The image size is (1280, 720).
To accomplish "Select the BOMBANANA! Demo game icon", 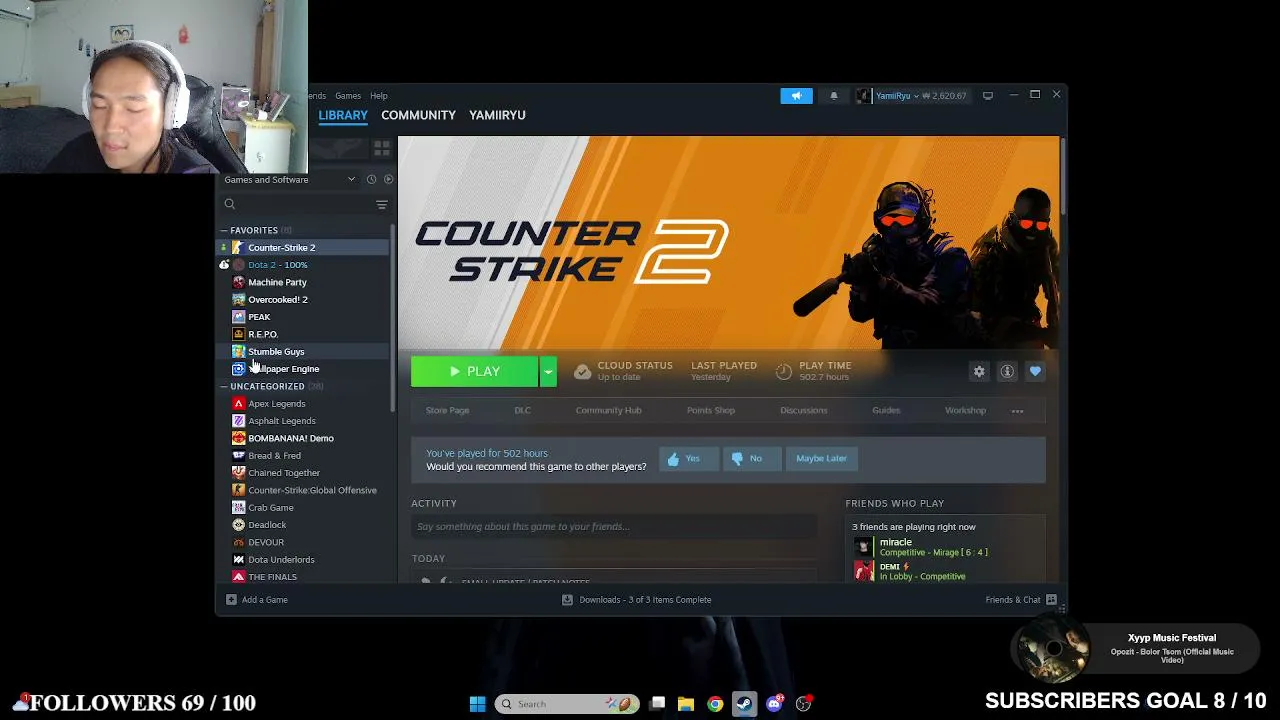I will 238,438.
